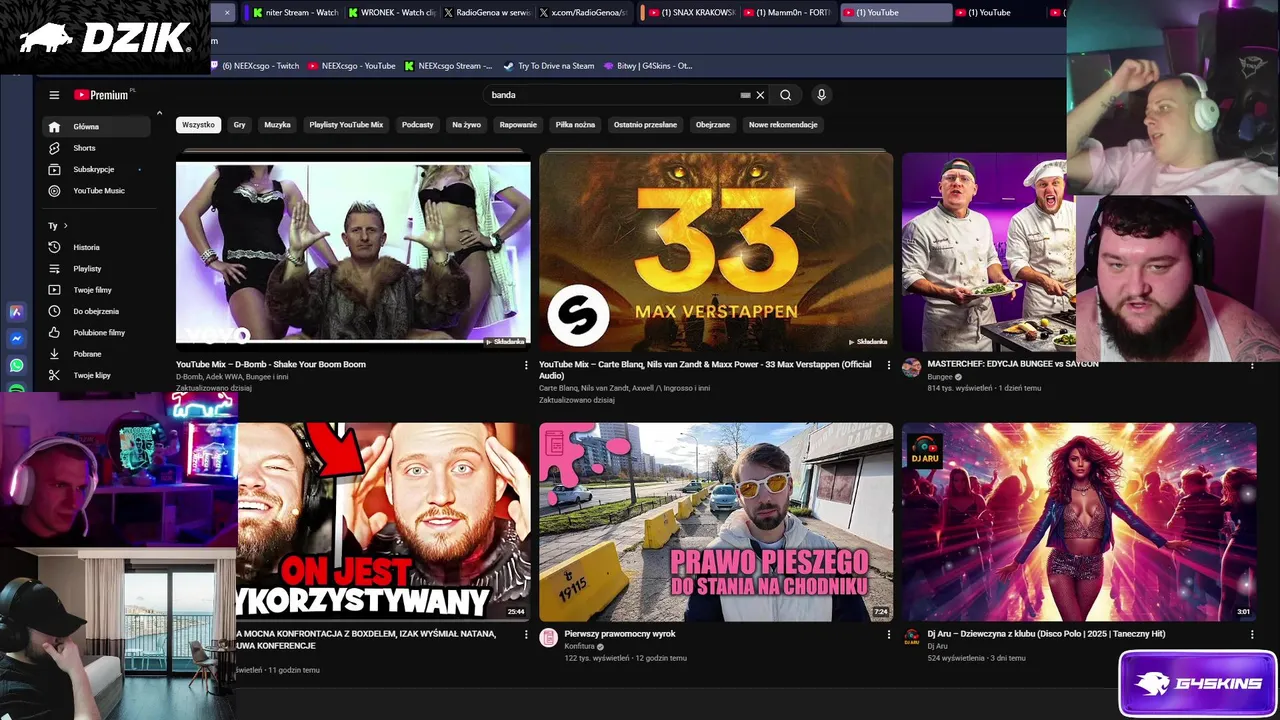Open YouTube Music from sidebar
The width and height of the screenshot is (1280, 720).
click(98, 191)
